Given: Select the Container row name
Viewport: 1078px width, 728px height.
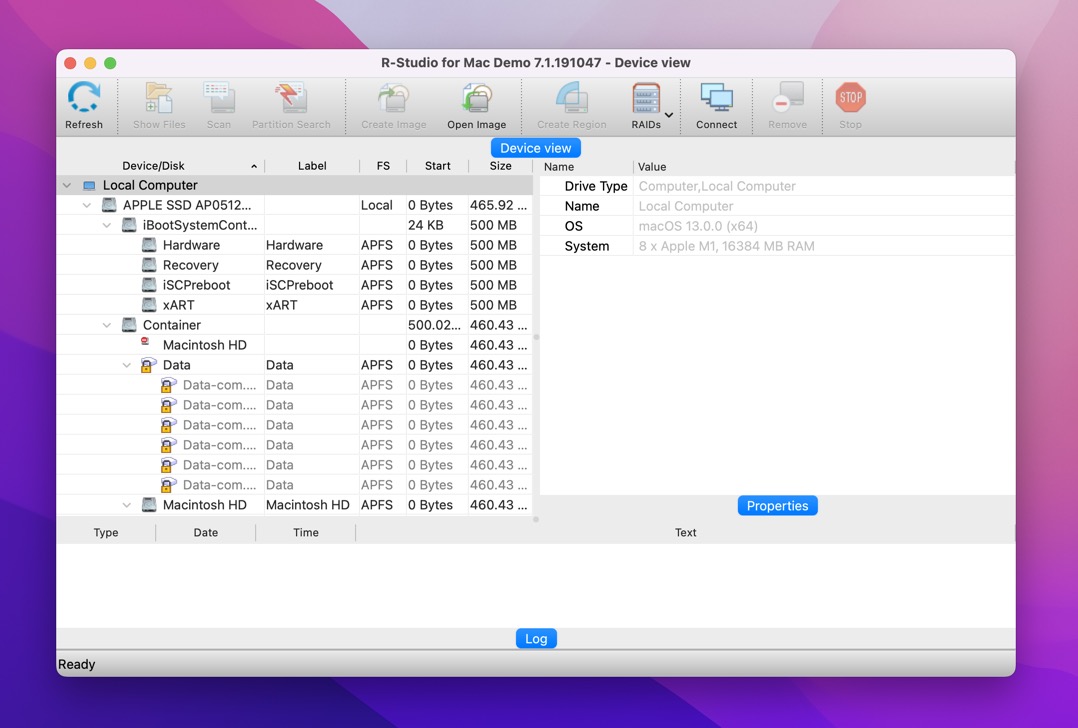Looking at the screenshot, I should pyautogui.click(x=172, y=324).
